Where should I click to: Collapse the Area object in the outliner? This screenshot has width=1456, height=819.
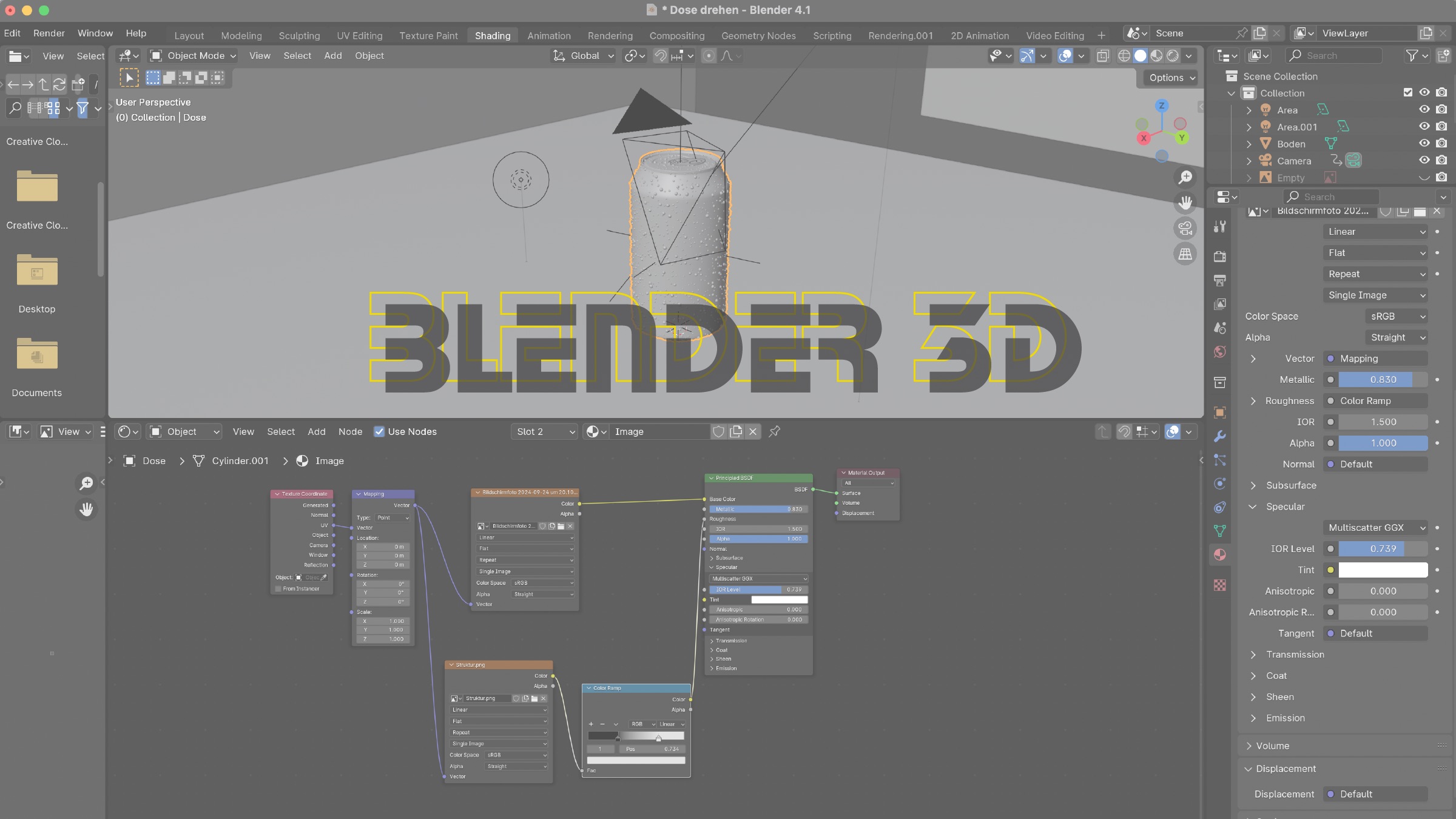pyautogui.click(x=1249, y=110)
